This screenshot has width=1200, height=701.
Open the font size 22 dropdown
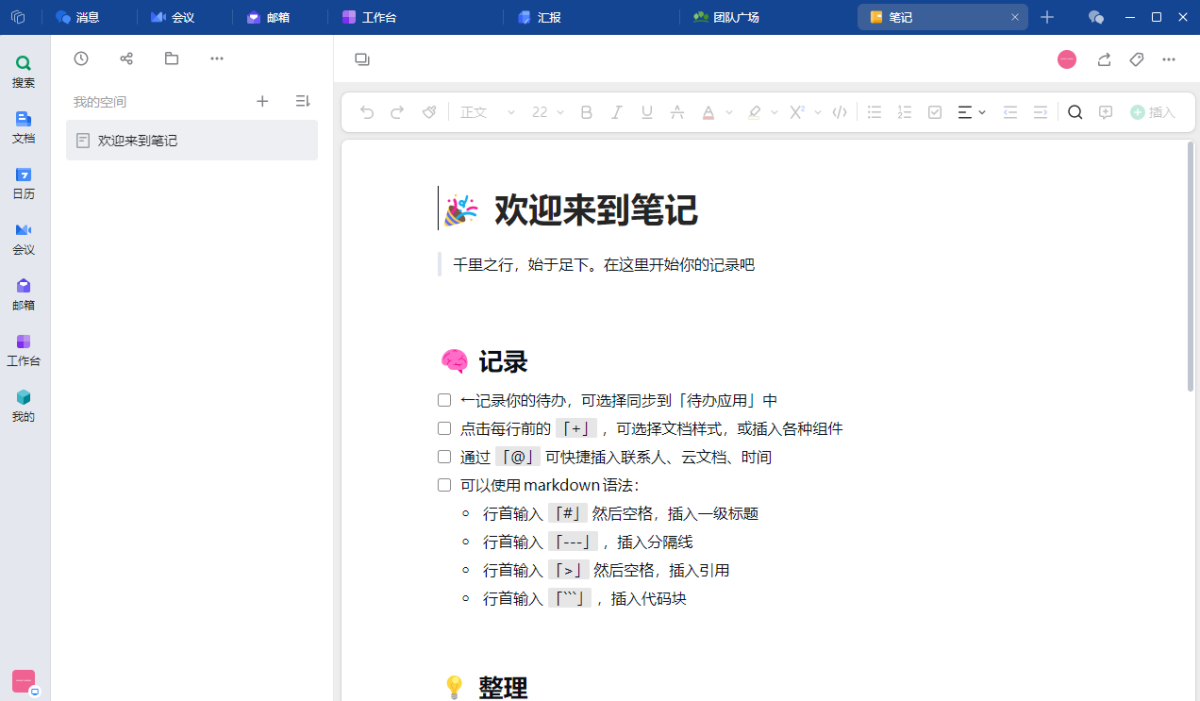point(548,112)
